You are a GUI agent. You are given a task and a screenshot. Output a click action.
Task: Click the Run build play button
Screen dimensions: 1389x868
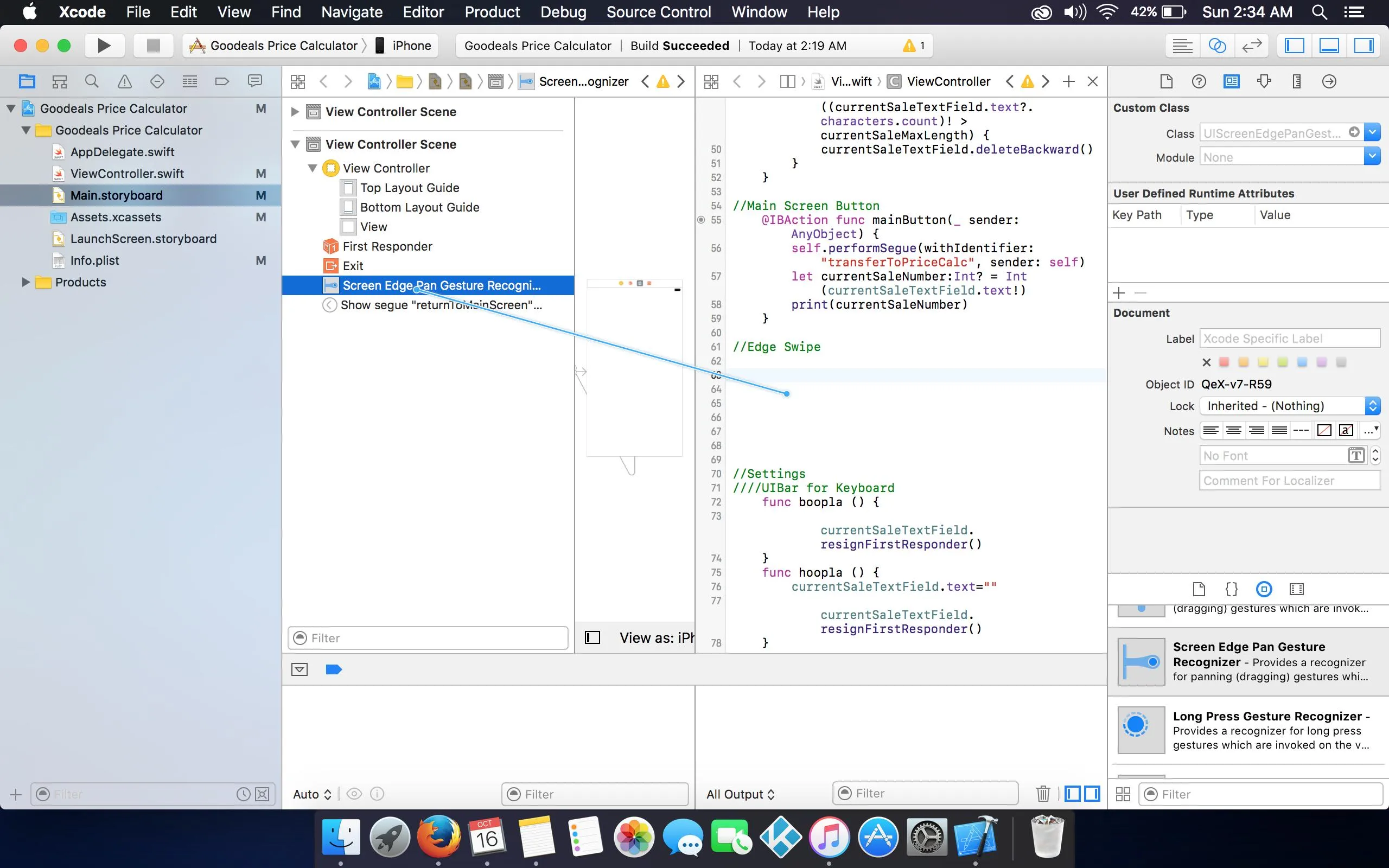(104, 46)
